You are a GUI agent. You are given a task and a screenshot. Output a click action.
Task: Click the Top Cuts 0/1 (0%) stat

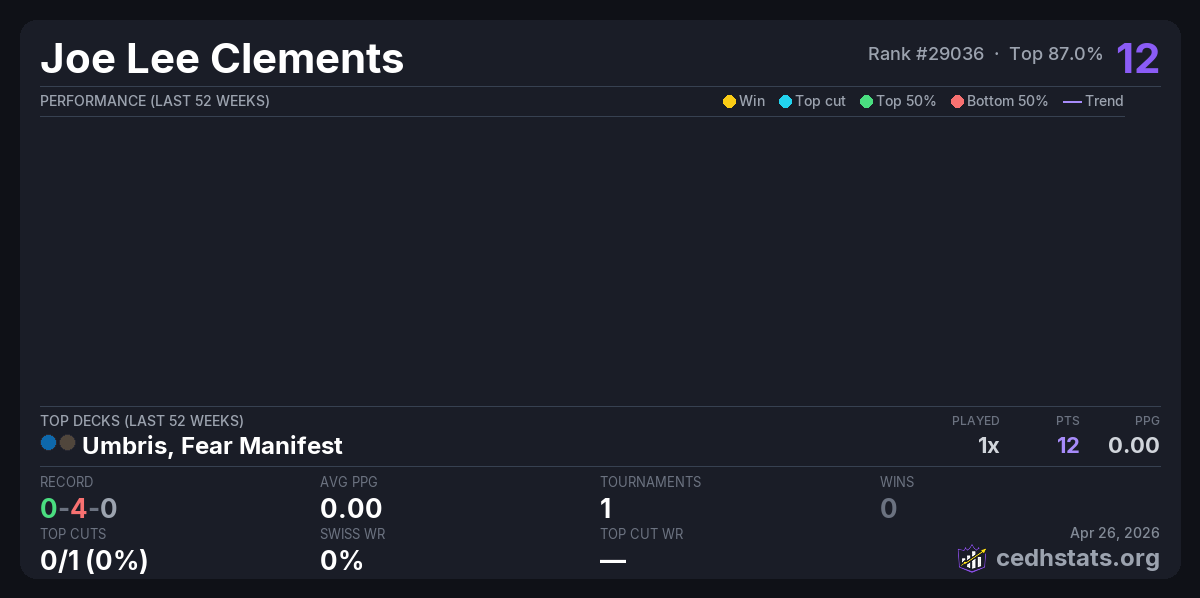click(94, 560)
